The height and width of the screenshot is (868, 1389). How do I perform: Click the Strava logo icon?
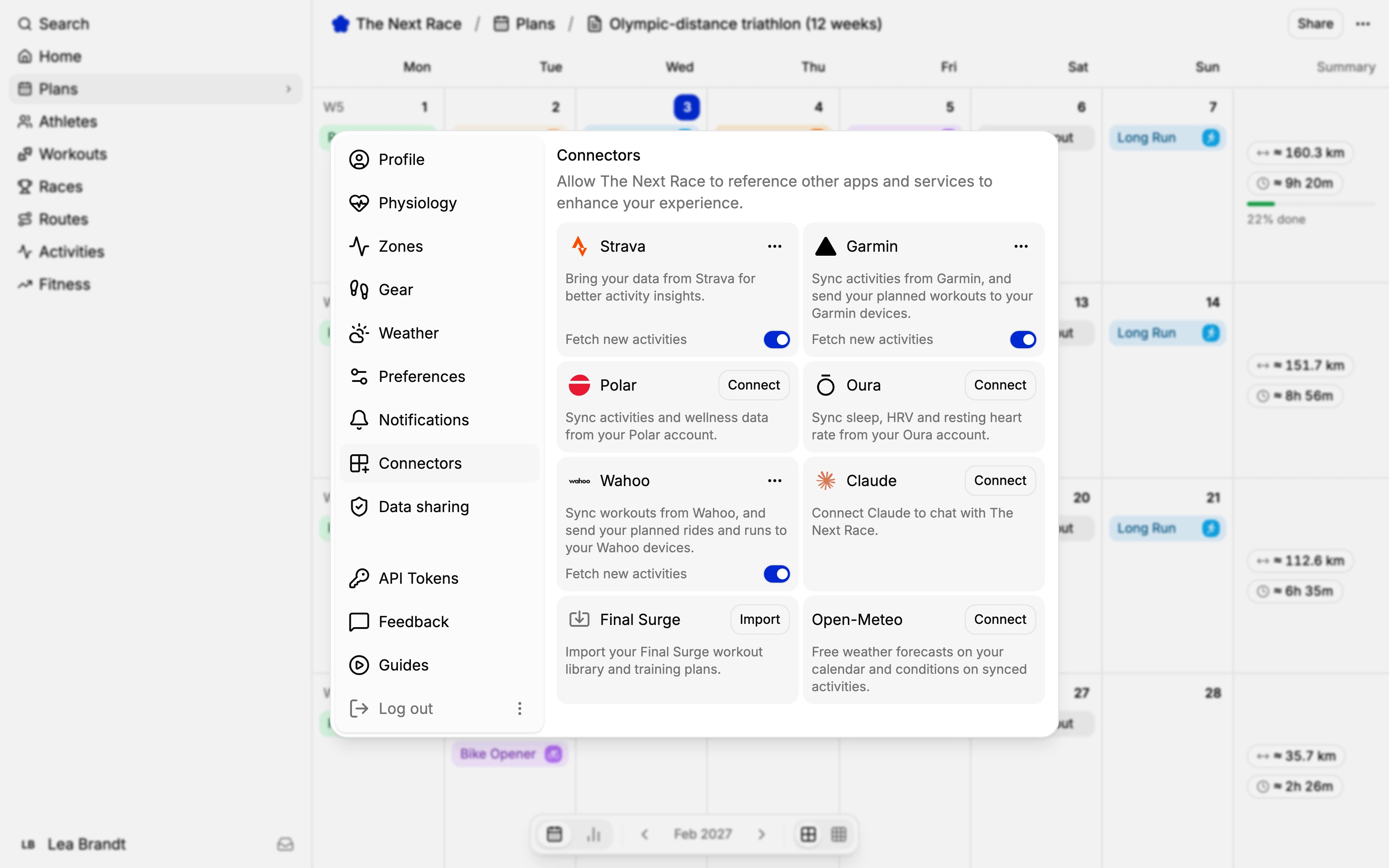click(579, 246)
